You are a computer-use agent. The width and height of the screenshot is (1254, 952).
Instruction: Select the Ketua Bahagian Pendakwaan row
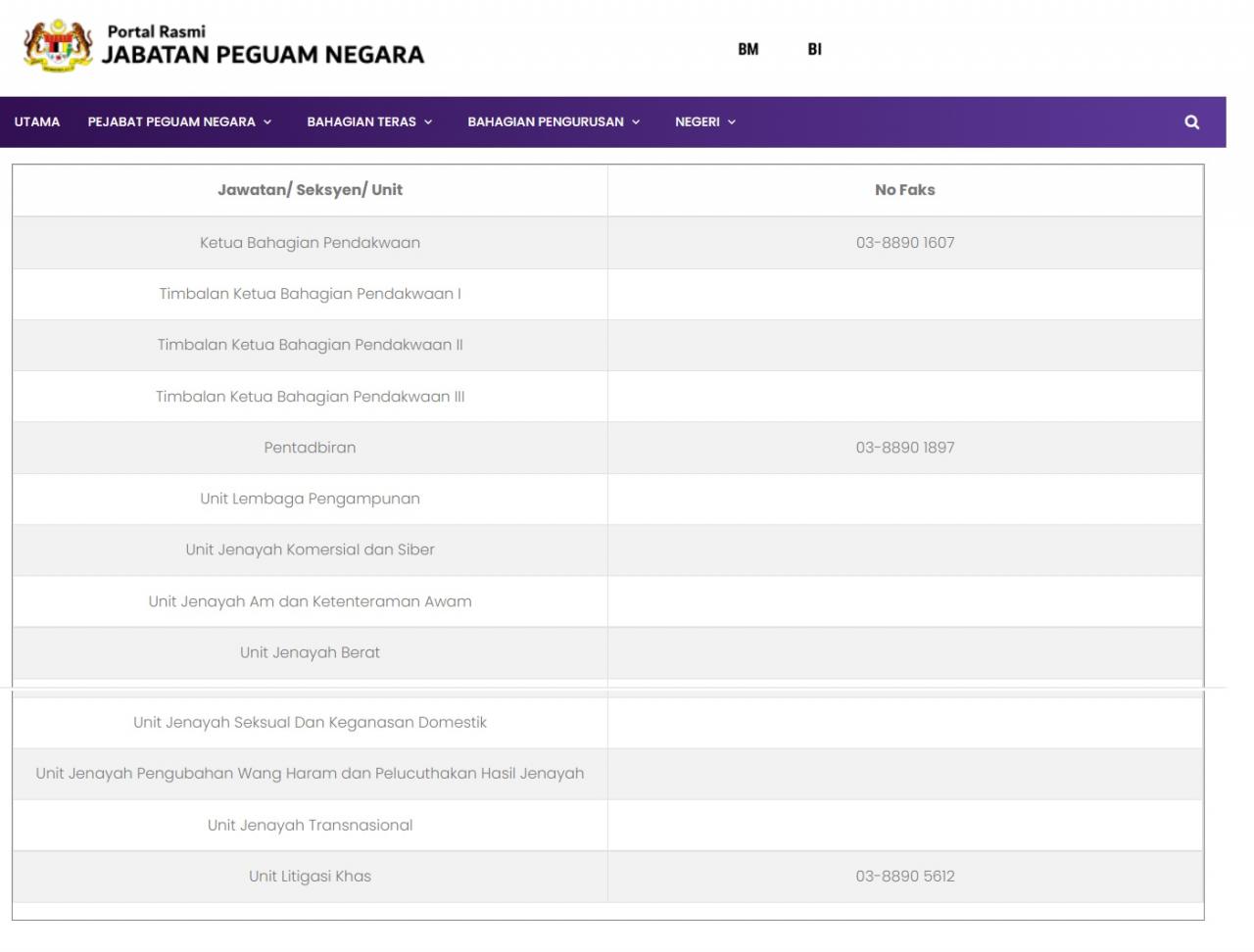tap(310, 243)
